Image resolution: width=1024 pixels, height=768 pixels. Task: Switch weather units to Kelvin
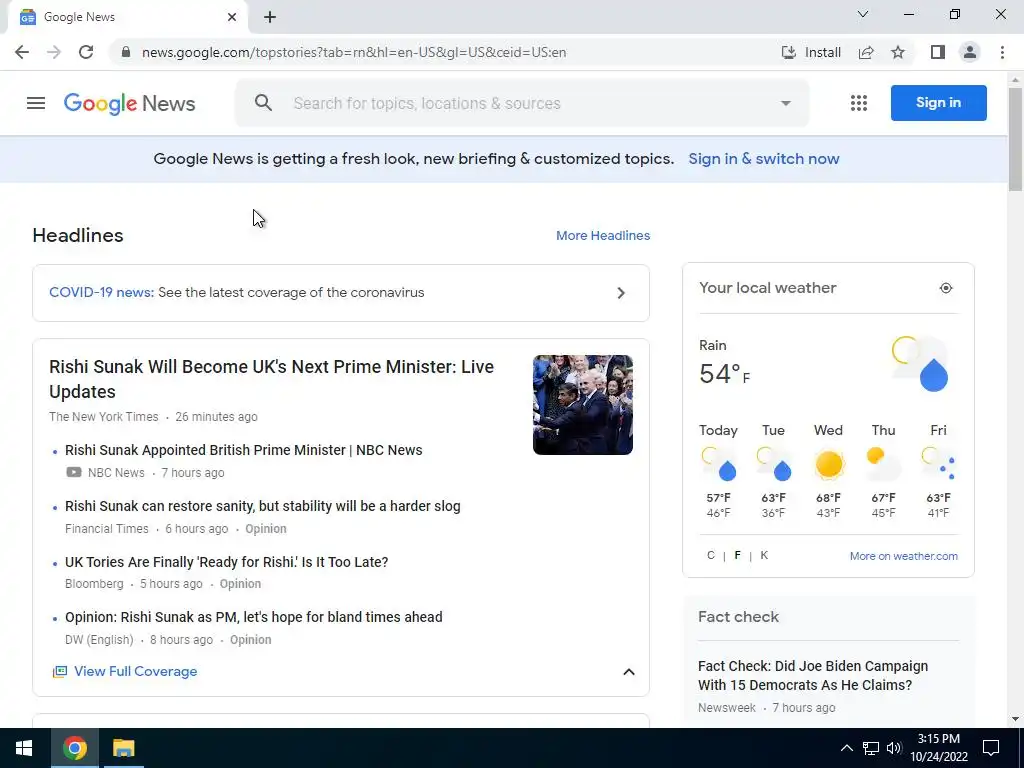[x=764, y=555]
